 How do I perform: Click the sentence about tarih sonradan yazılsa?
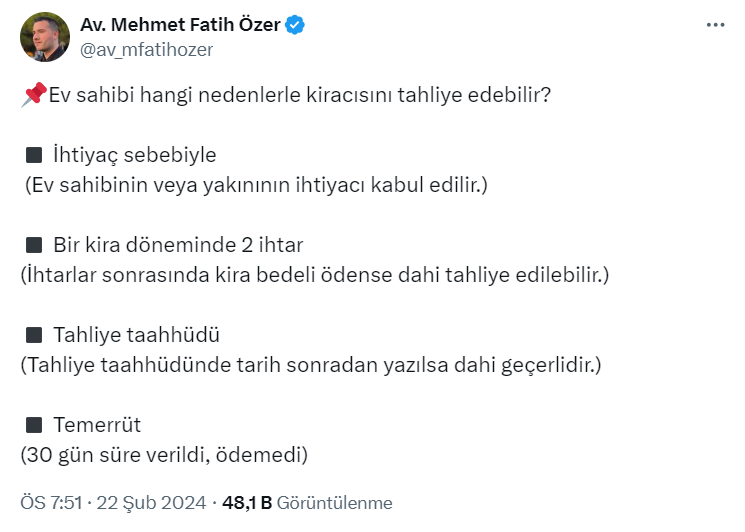[311, 365]
